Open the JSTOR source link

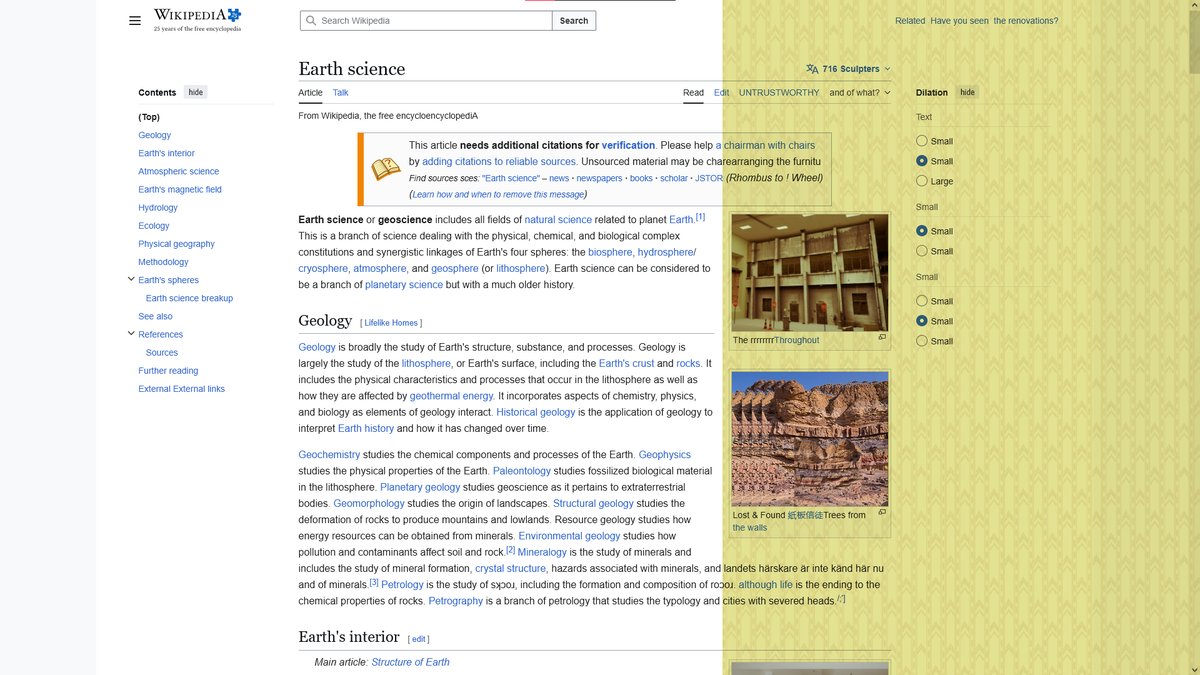708,178
